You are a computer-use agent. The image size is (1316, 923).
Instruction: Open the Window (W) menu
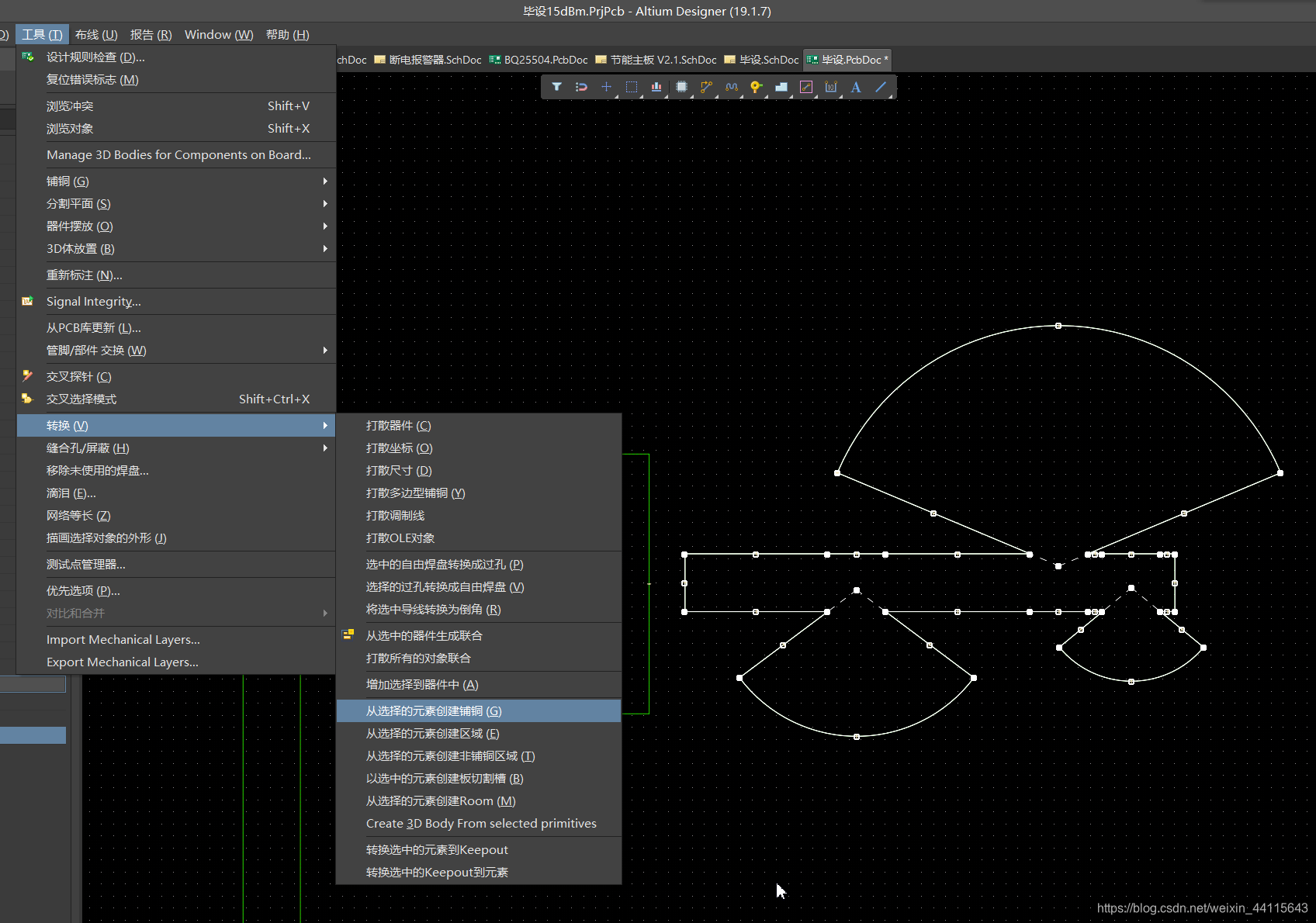point(219,34)
